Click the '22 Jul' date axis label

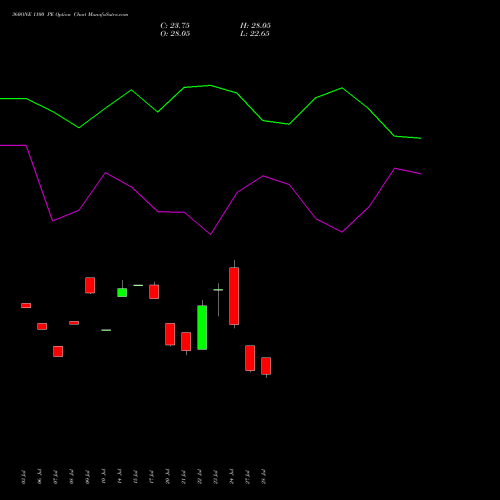(200, 477)
